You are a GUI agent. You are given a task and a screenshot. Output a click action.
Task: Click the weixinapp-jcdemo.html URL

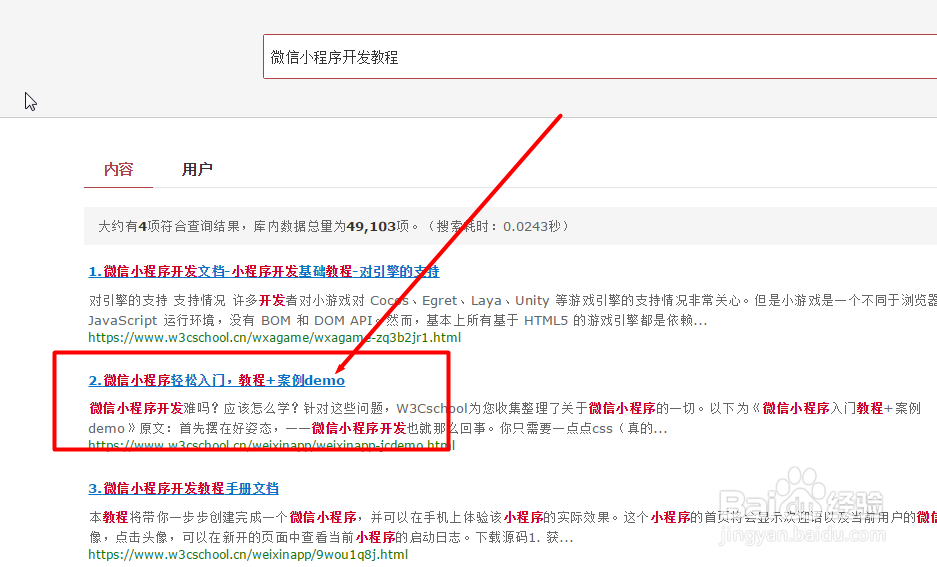click(x=271, y=445)
